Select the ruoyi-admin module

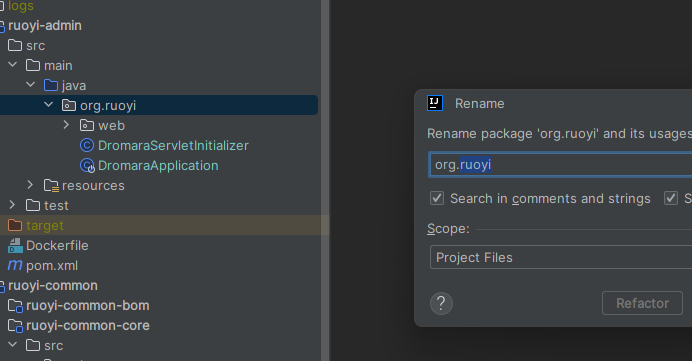click(45, 26)
